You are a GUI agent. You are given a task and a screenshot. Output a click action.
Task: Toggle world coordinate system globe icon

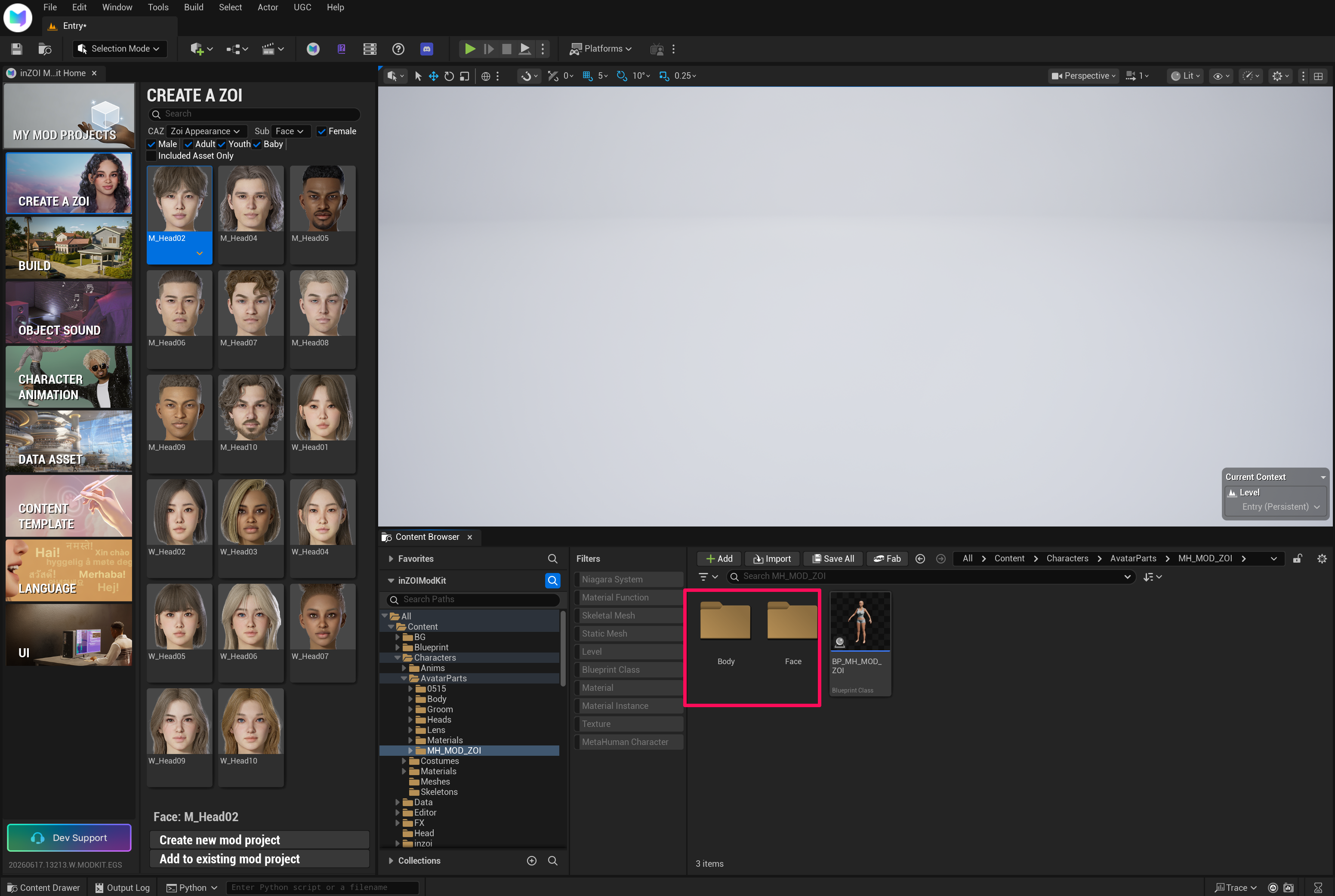pyautogui.click(x=486, y=76)
